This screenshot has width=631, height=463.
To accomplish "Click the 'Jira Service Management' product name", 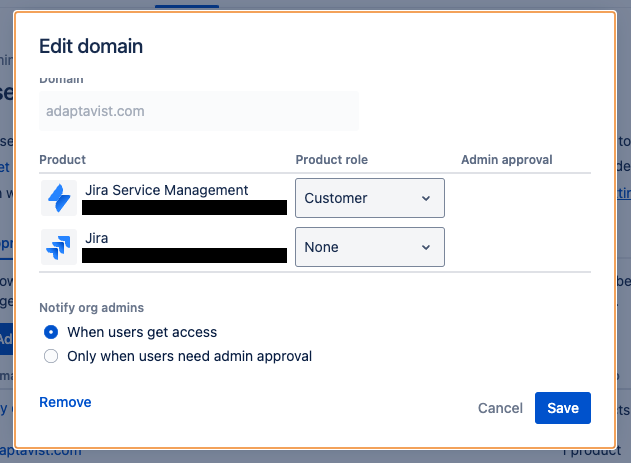I will pos(167,190).
